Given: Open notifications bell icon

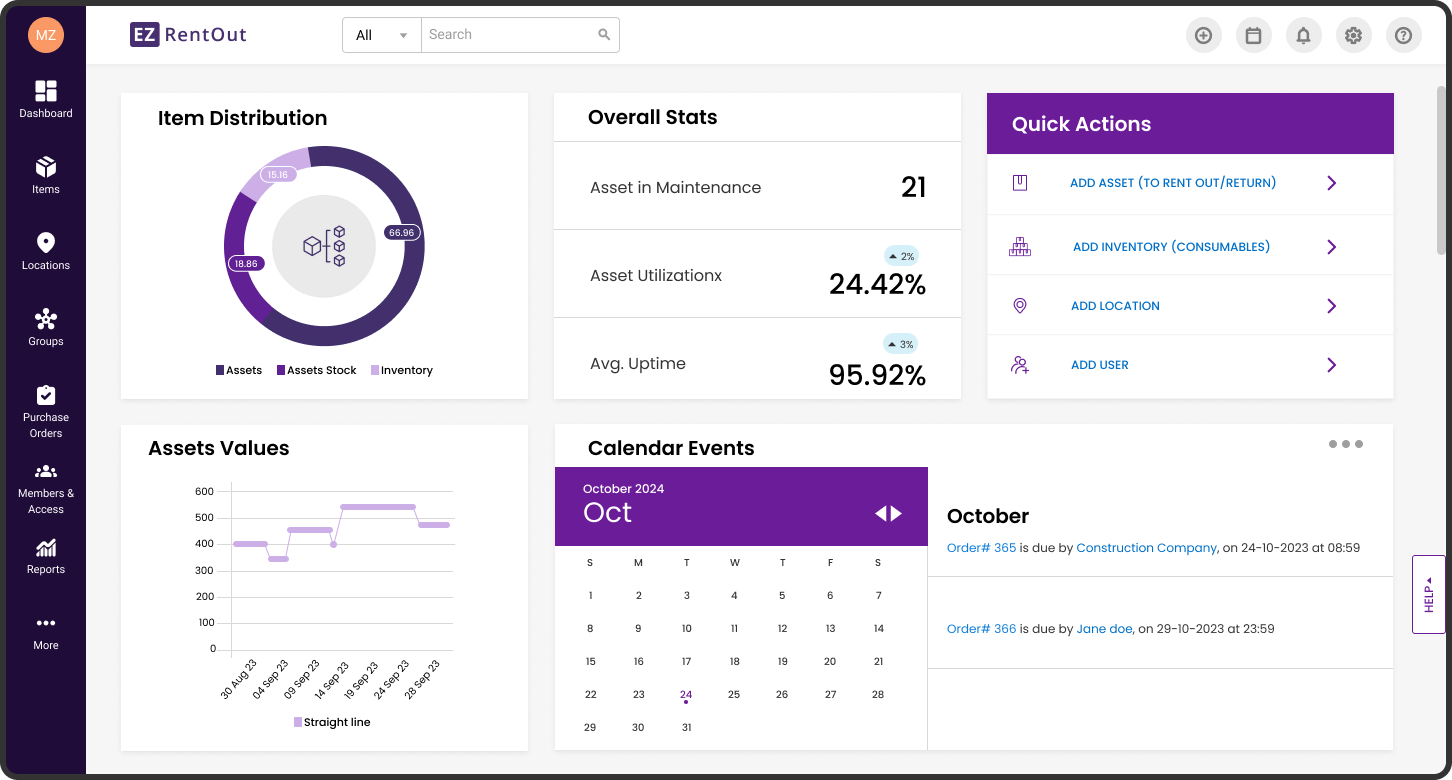Looking at the screenshot, I should (1303, 35).
